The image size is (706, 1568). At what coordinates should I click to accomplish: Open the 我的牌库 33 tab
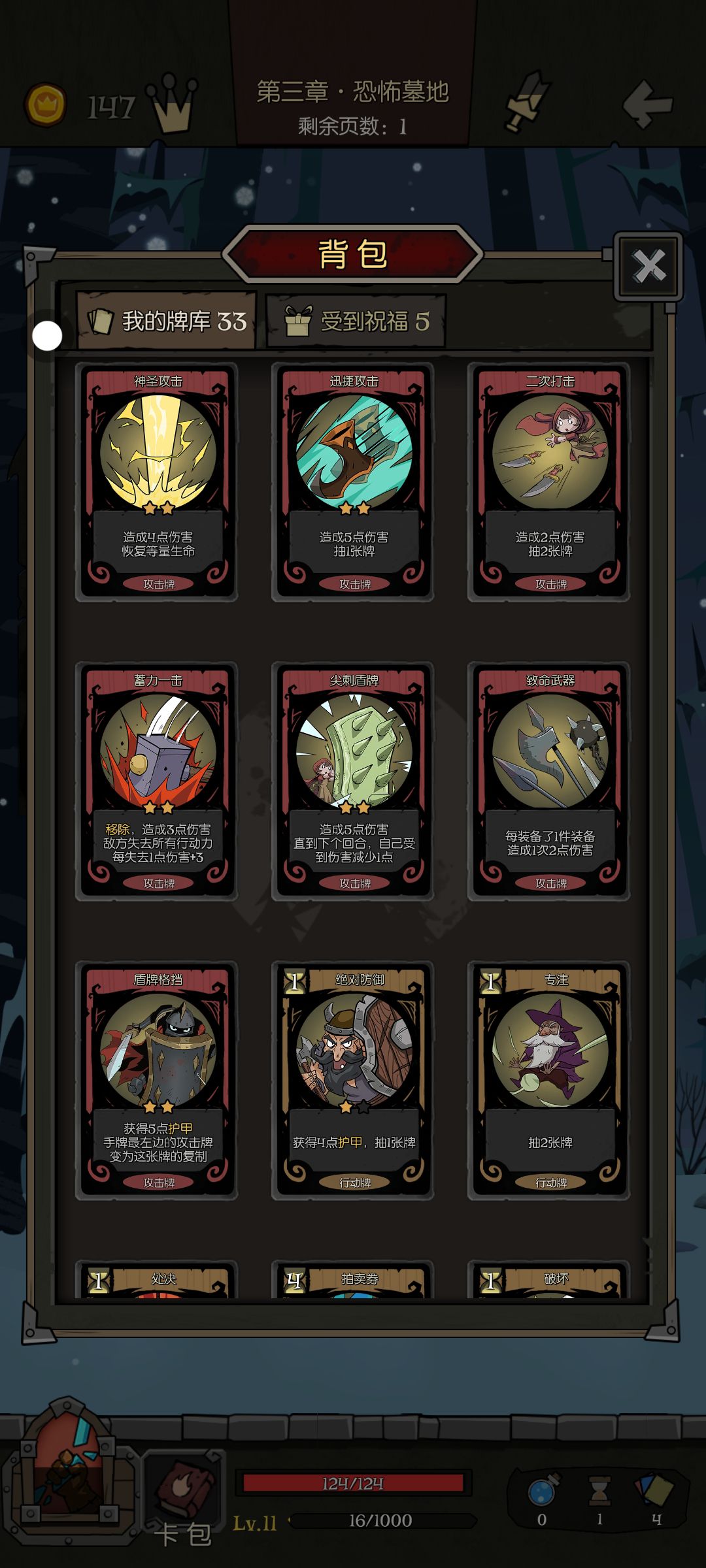(x=167, y=321)
